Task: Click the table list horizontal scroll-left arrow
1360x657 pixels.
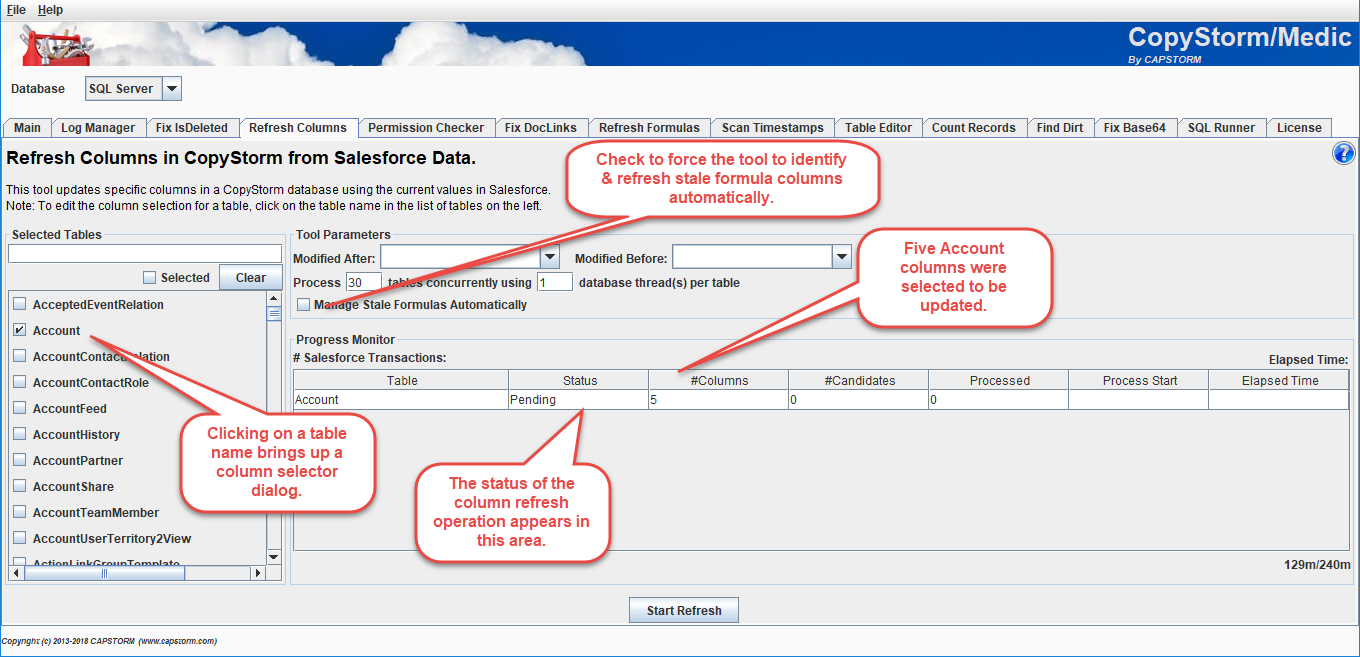Action: point(16,573)
